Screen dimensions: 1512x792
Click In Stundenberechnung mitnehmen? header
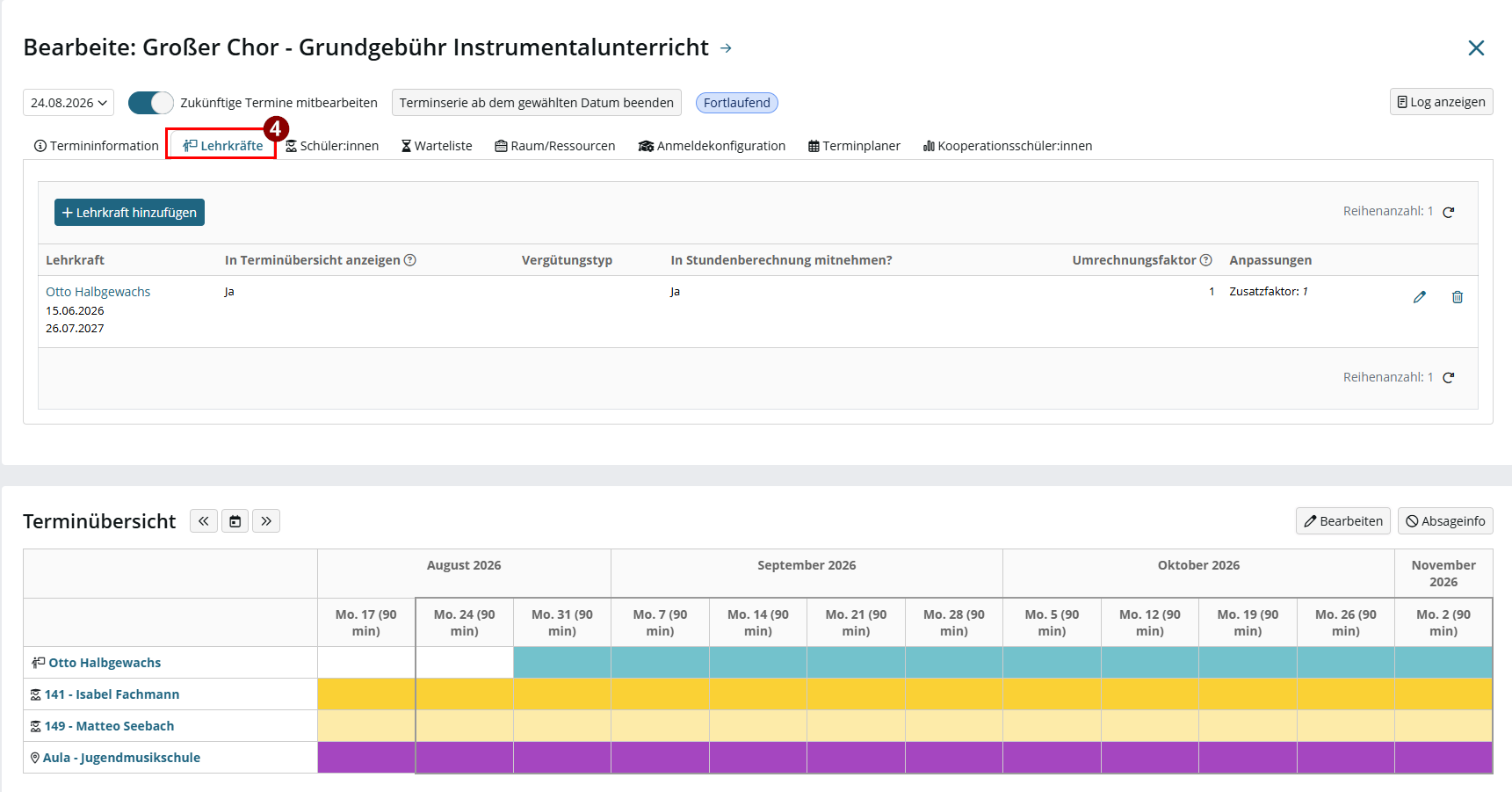point(781,260)
